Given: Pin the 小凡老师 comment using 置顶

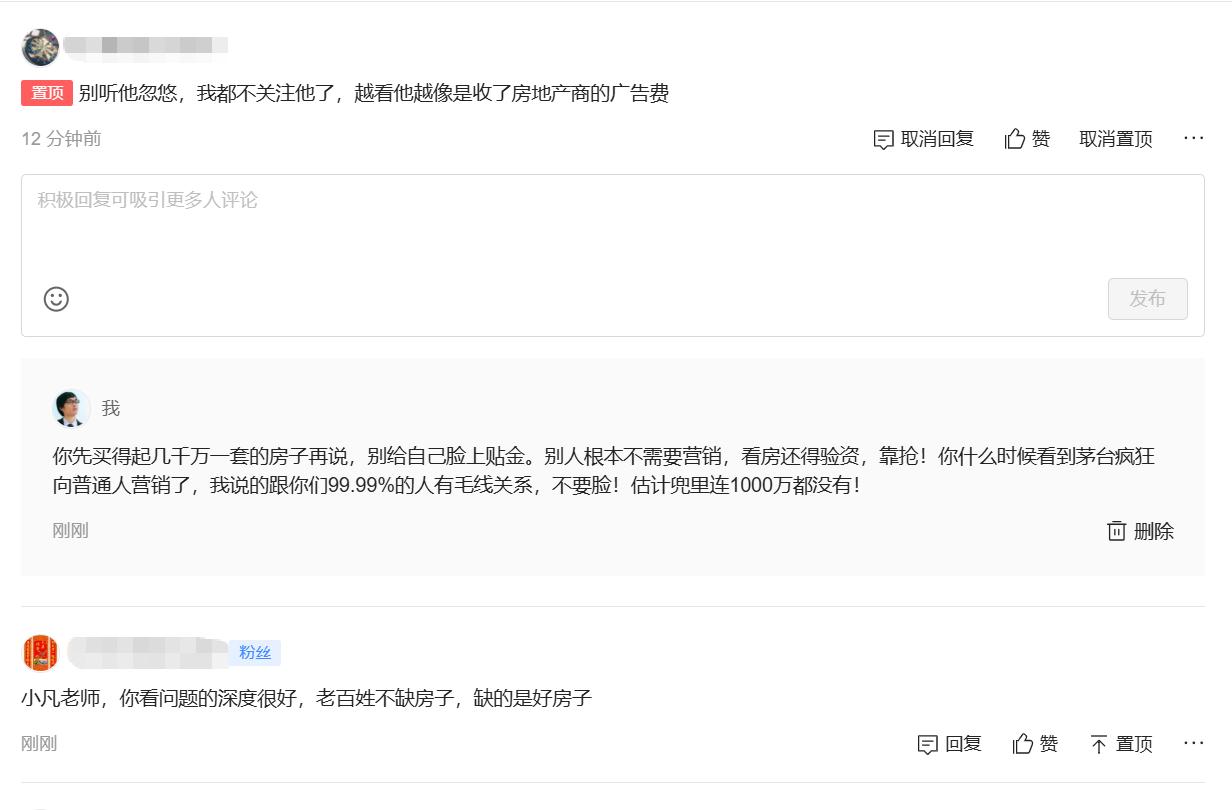Looking at the screenshot, I should coord(1121,744).
